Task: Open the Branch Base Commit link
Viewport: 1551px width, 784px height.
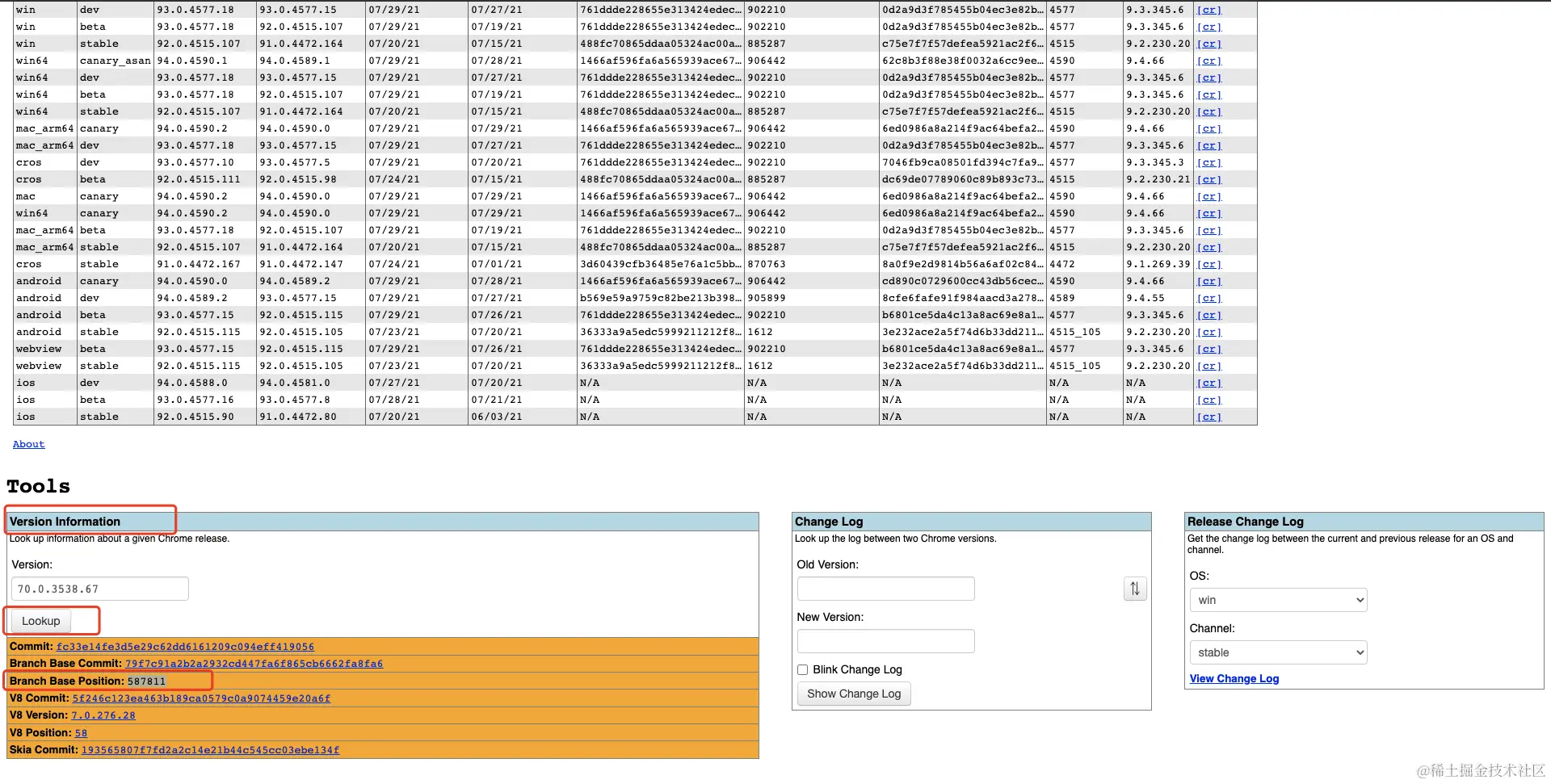Action: tap(254, 664)
